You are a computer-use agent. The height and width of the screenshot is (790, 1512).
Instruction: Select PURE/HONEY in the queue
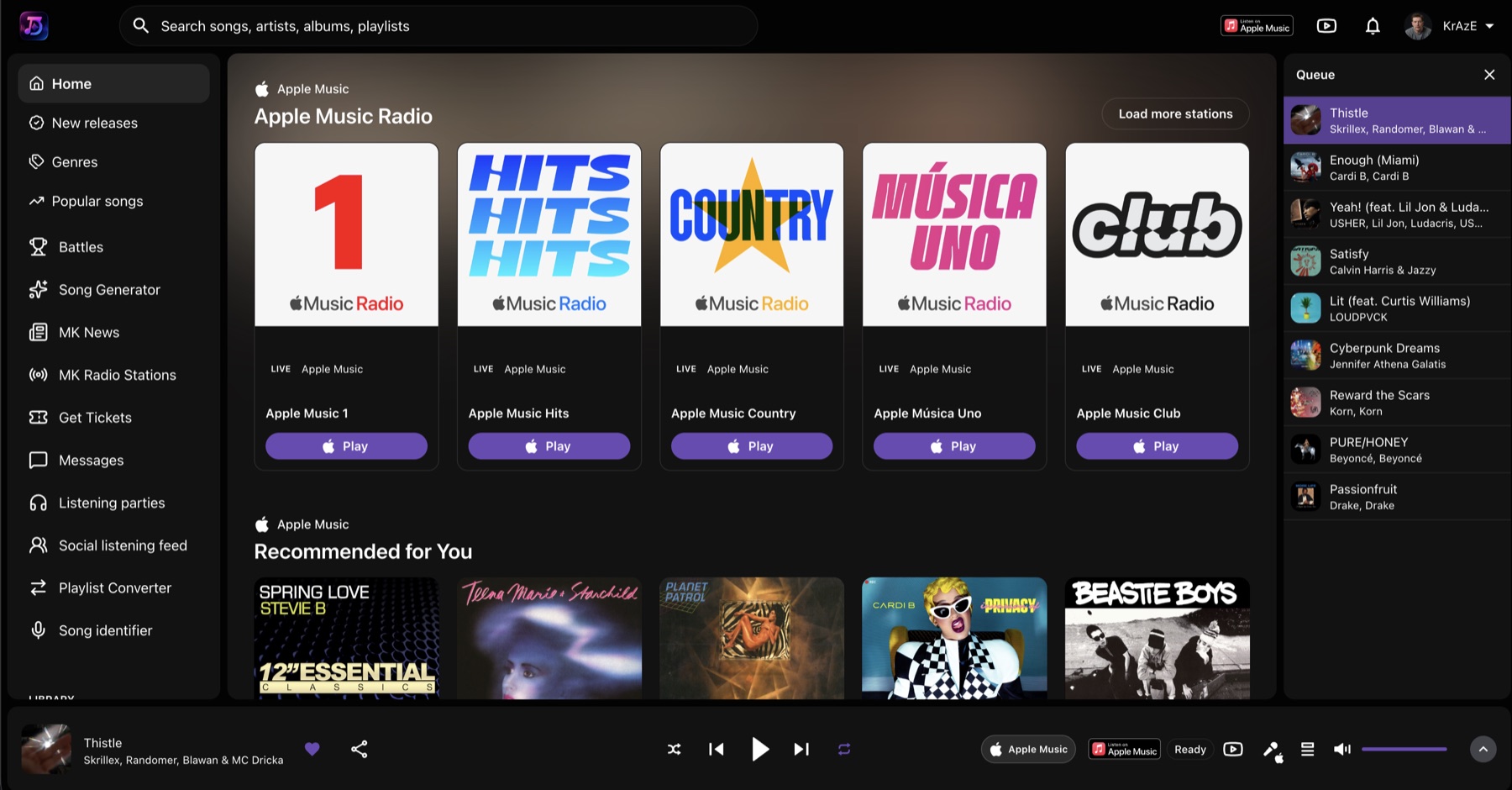click(1397, 450)
